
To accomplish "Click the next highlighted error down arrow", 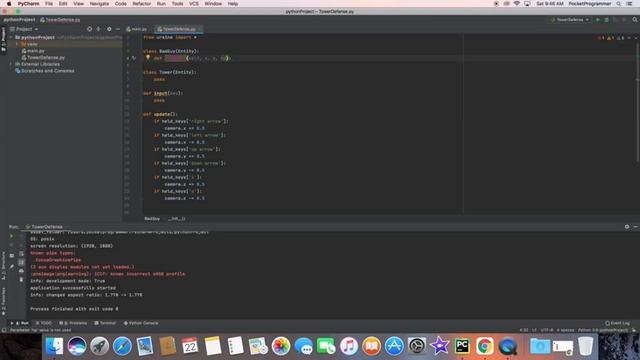I will (x=635, y=38).
